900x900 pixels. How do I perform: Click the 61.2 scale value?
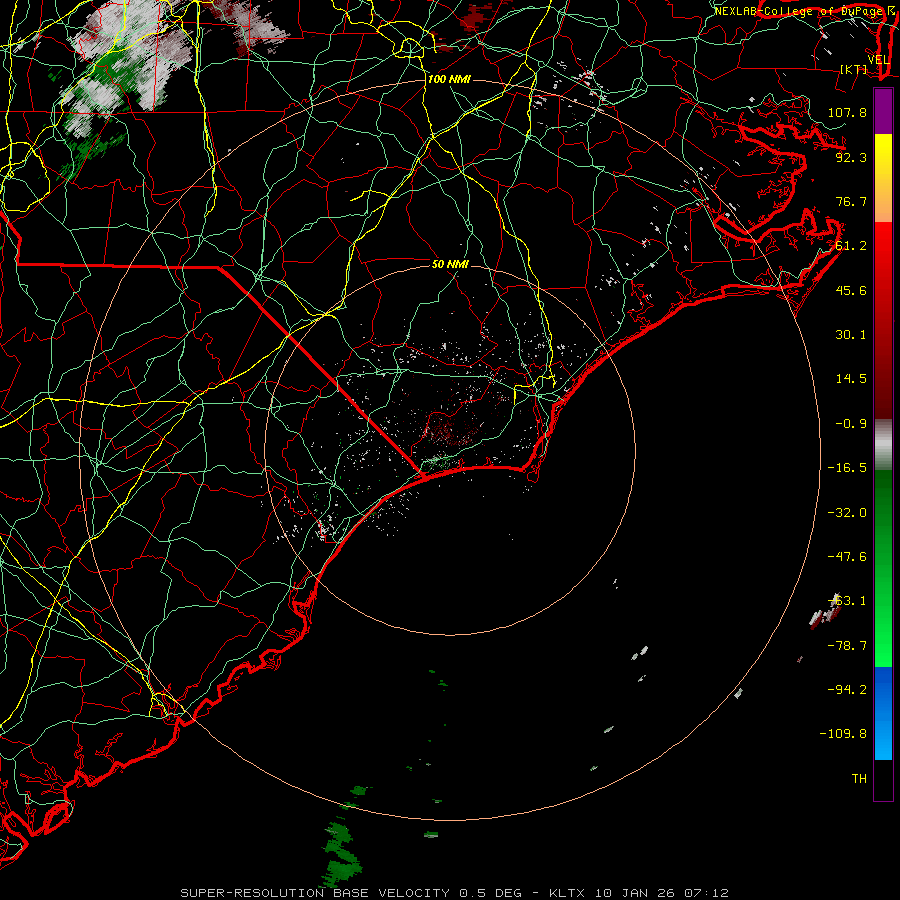pyautogui.click(x=851, y=246)
